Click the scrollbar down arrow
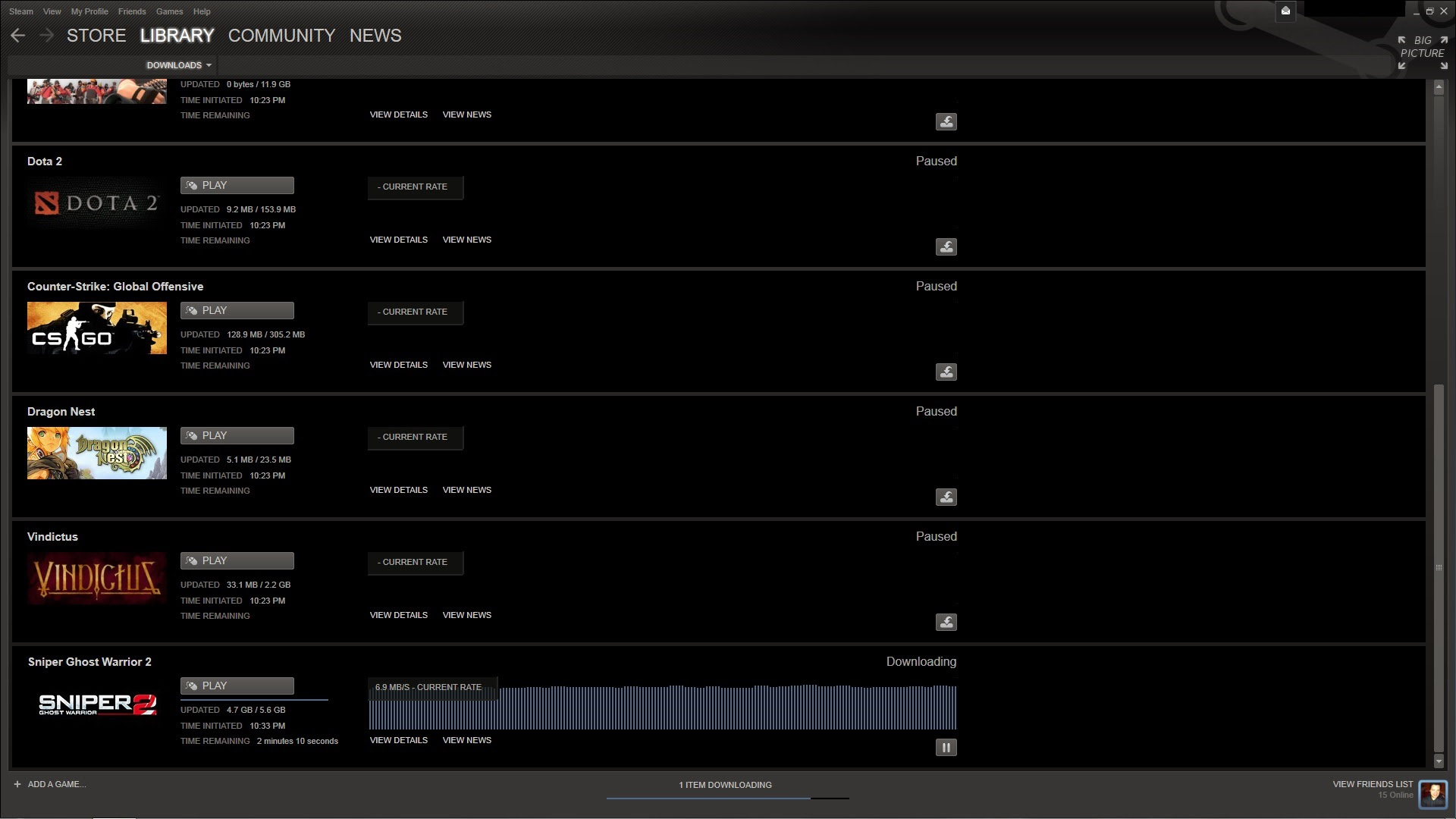 1439,761
